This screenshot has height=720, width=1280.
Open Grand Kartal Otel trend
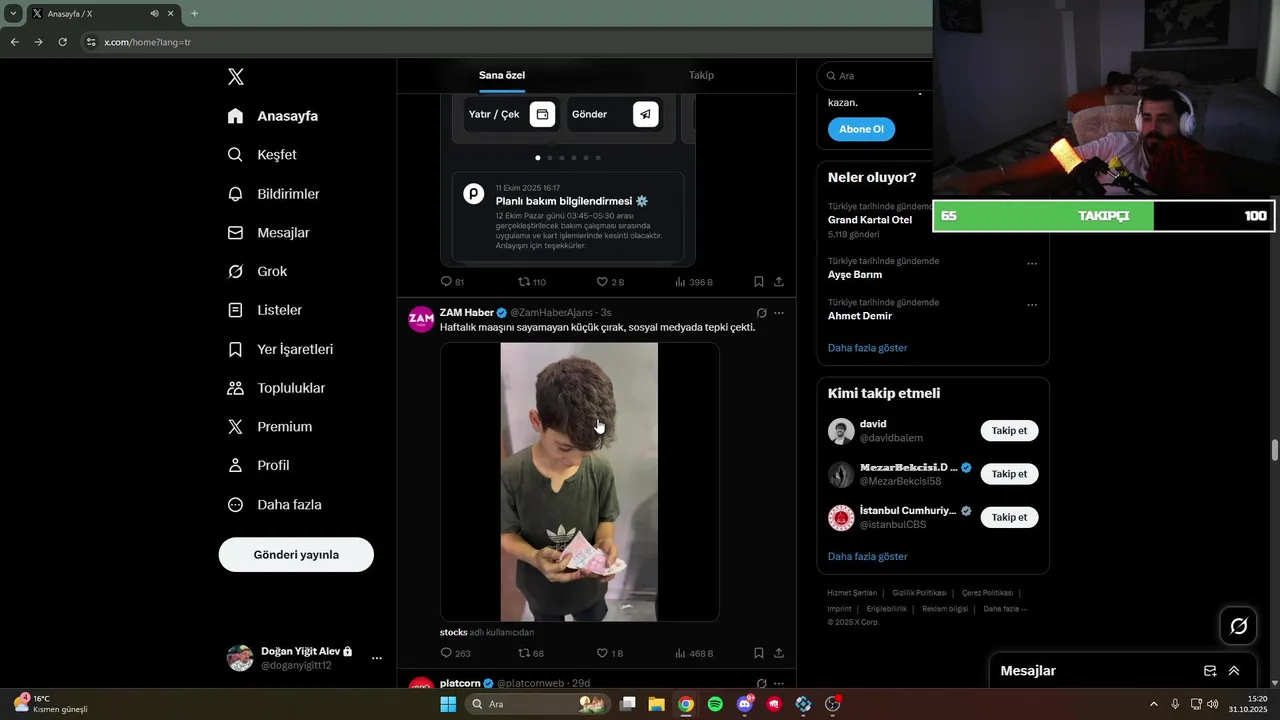pyautogui.click(x=870, y=220)
